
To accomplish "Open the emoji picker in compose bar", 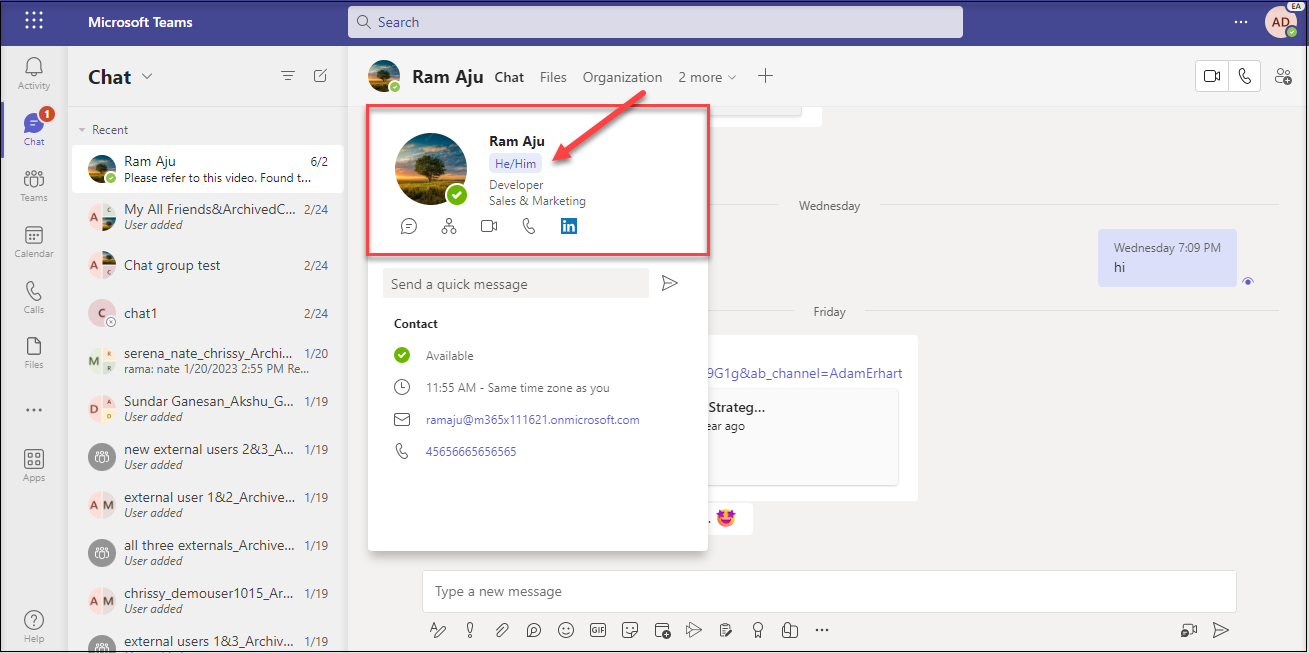I will point(566,630).
